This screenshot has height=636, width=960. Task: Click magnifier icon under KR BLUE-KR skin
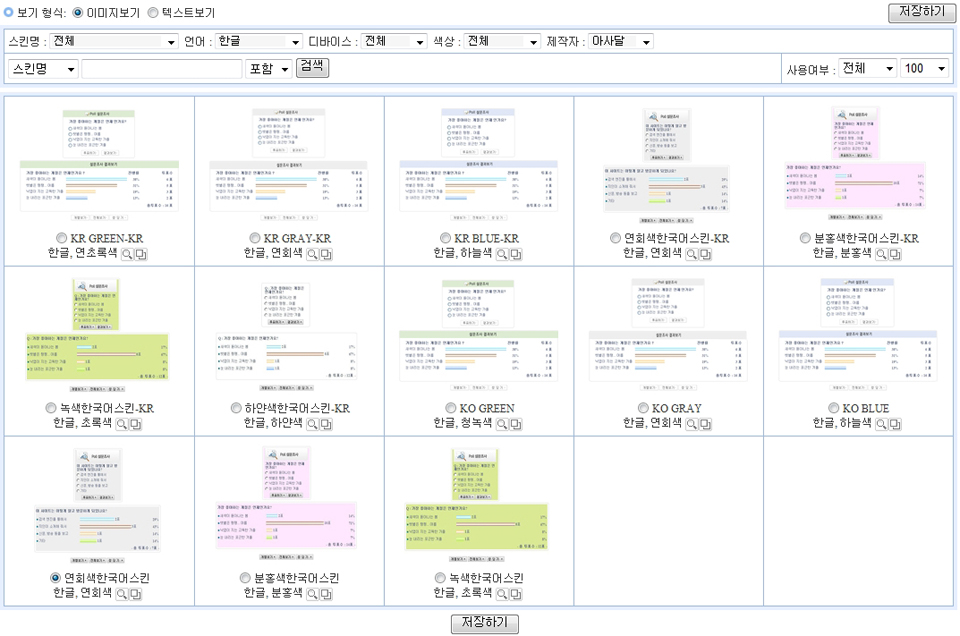(x=501, y=255)
